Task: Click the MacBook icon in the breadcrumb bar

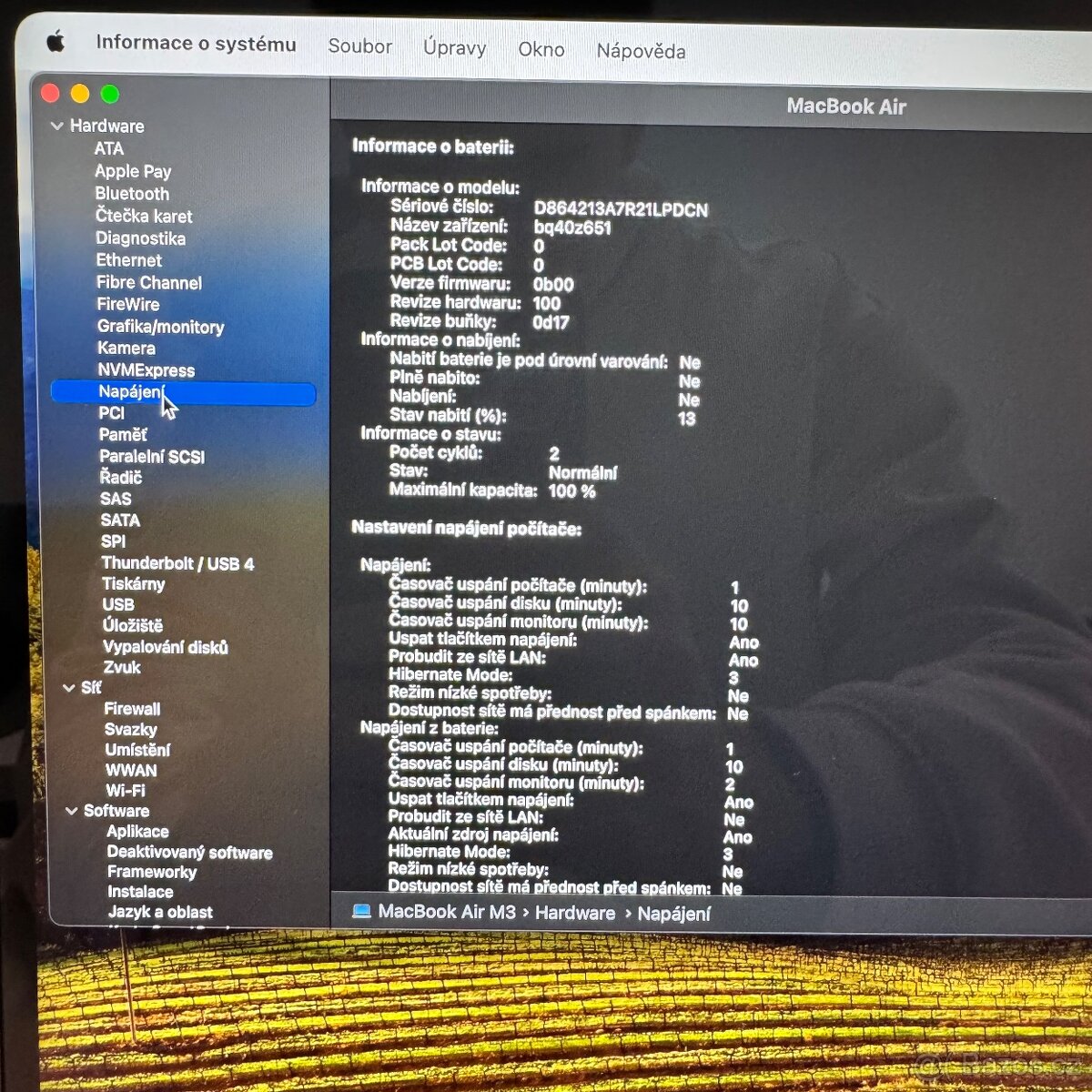Action: [361, 911]
